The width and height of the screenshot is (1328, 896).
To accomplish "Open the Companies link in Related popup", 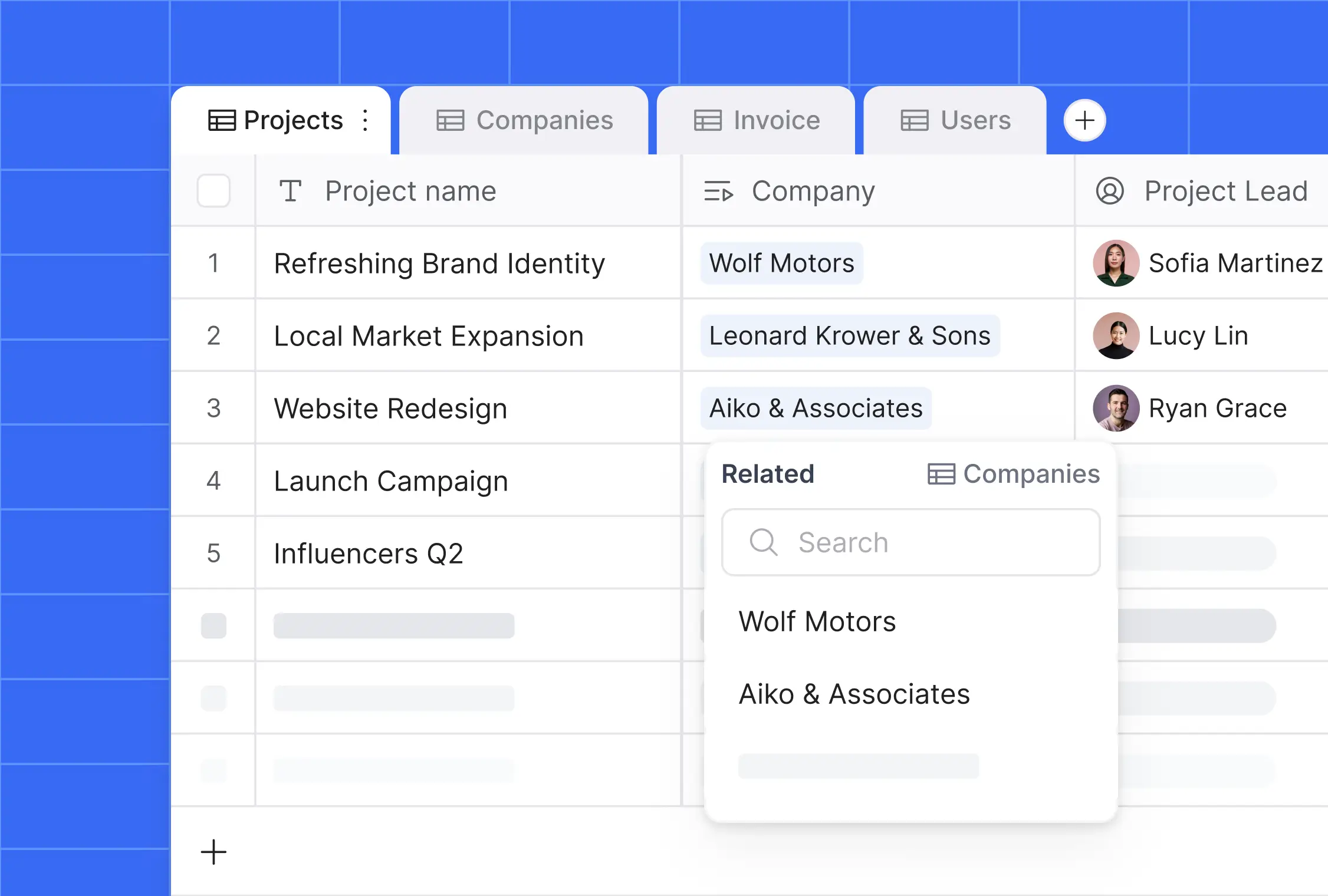I will point(1014,474).
